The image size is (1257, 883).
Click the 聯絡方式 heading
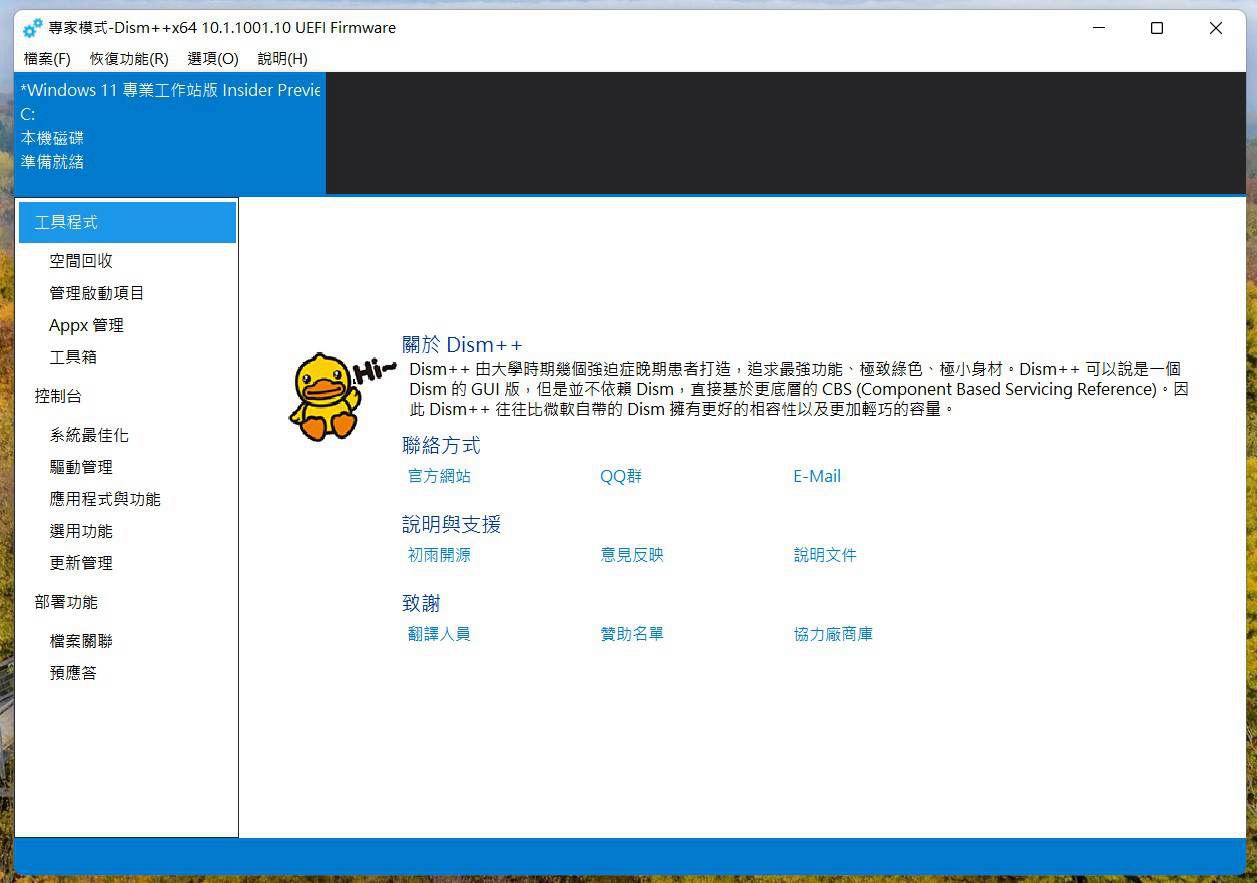click(x=441, y=445)
